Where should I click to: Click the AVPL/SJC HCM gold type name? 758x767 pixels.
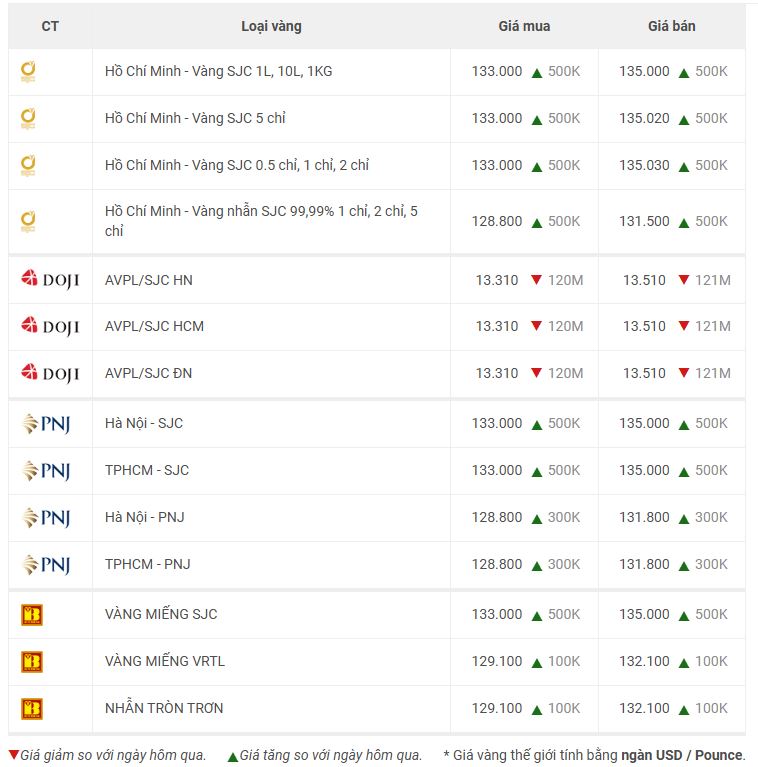point(154,326)
